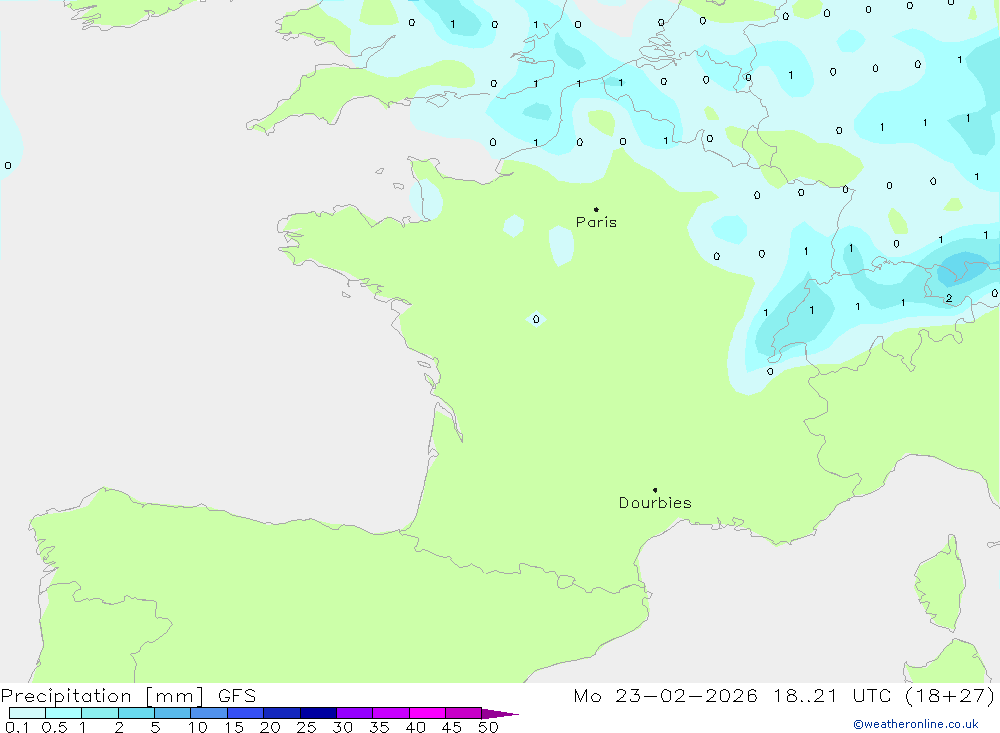Pick the 1–2 mm legend swatch
This screenshot has width=1000, height=733.
[x=100, y=713]
